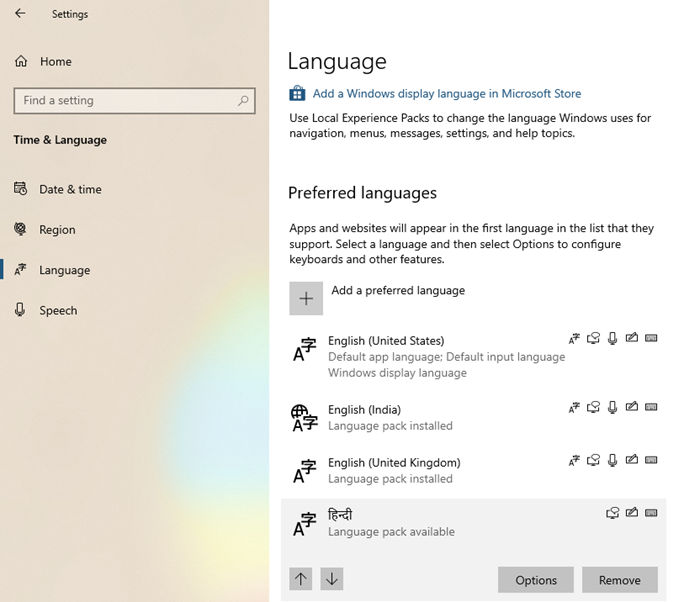Click the Time & Language heading
700x602 pixels.
click(x=60, y=140)
